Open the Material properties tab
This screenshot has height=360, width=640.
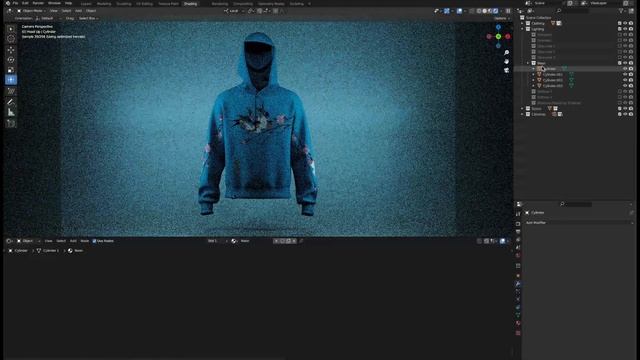(x=518, y=323)
